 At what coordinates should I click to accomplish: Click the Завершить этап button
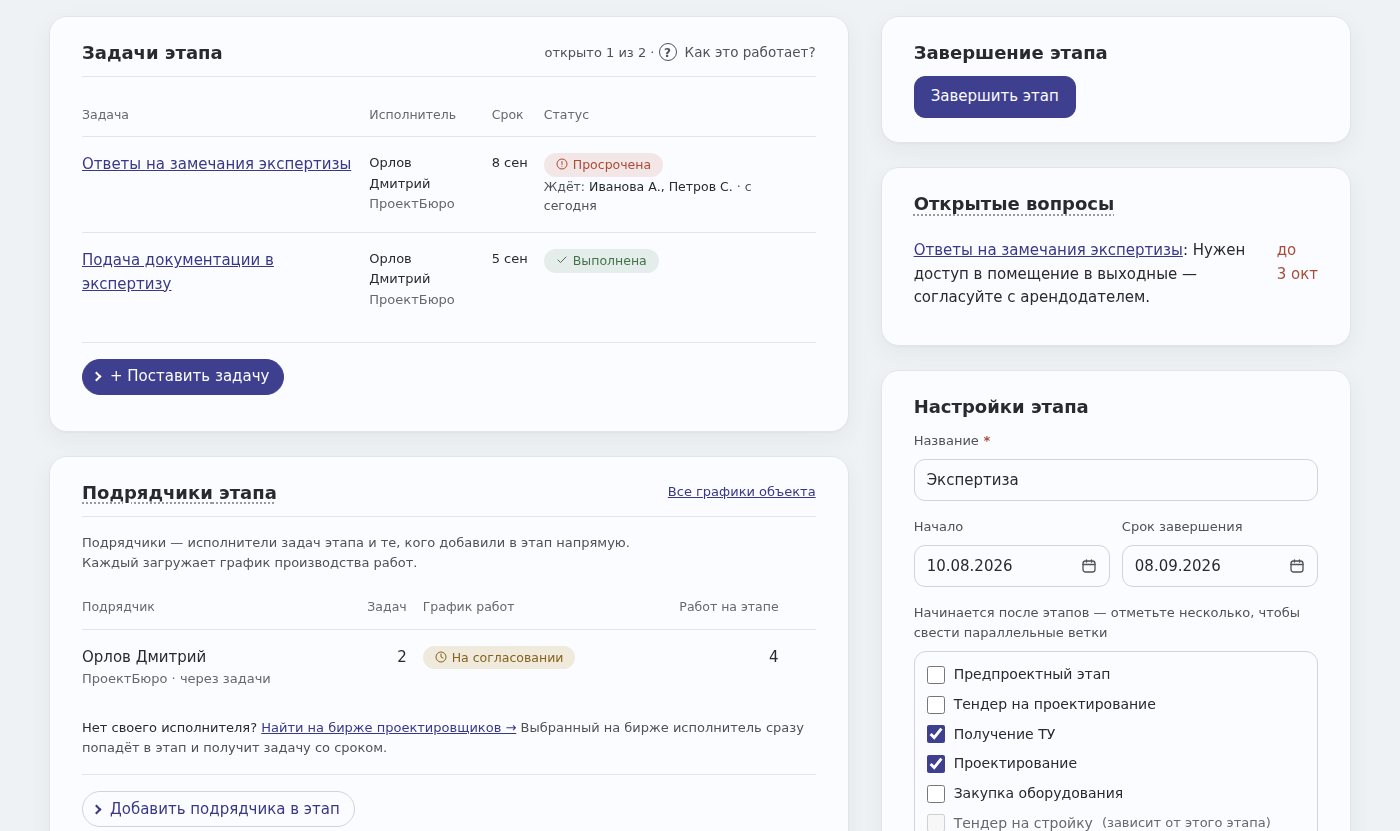pyautogui.click(x=995, y=97)
